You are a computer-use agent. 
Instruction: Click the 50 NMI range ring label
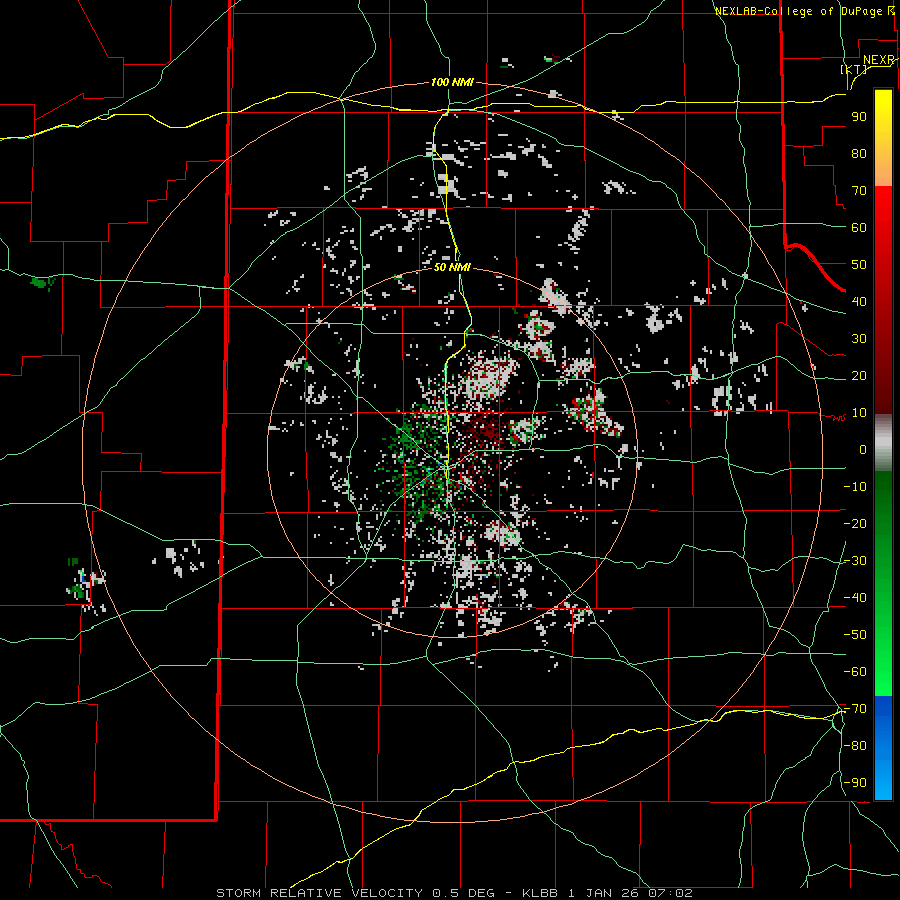click(452, 267)
